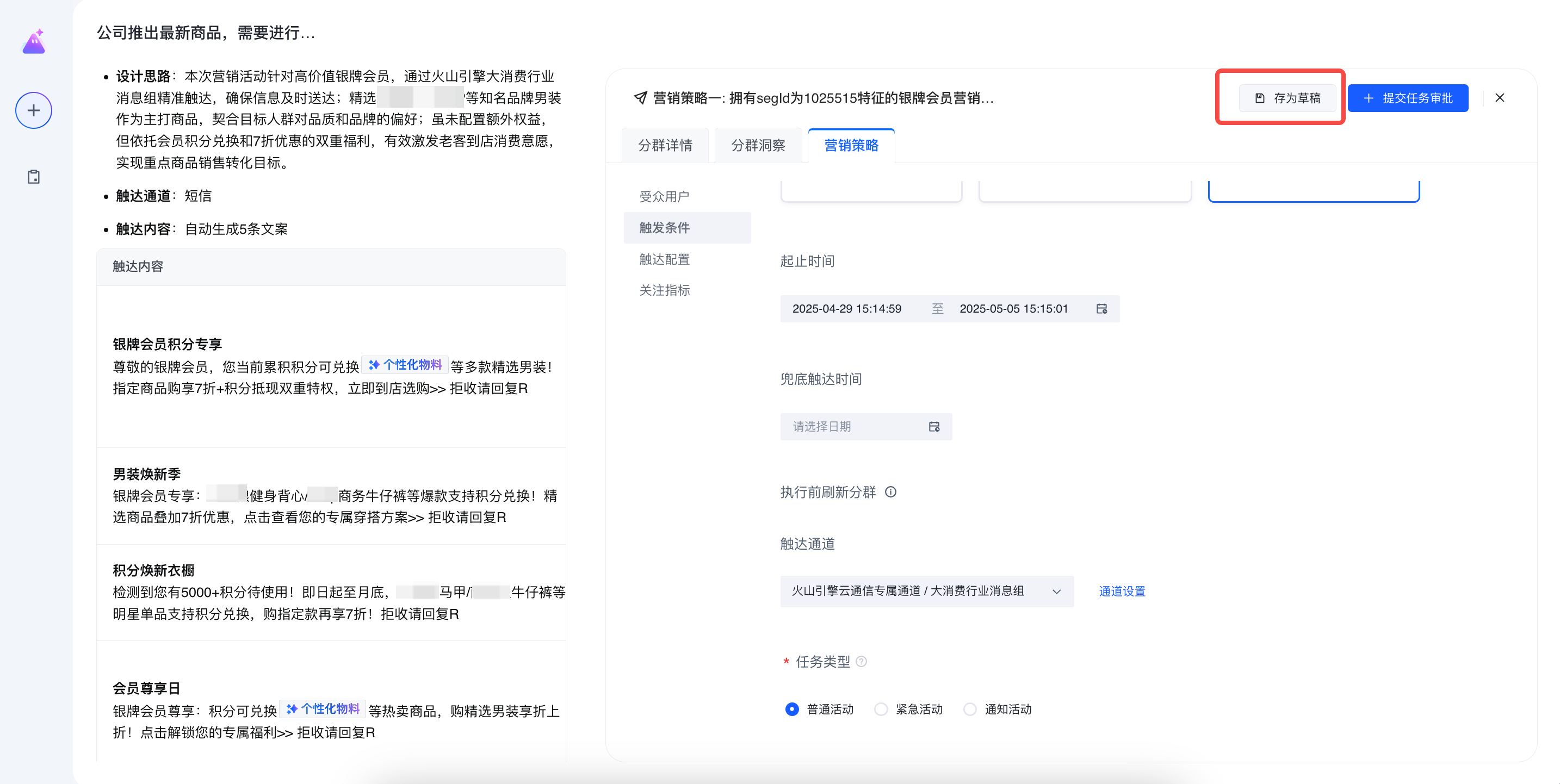Select the 普通活动 radio option
Image resolution: width=1560 pixels, height=784 pixels.
coord(791,709)
